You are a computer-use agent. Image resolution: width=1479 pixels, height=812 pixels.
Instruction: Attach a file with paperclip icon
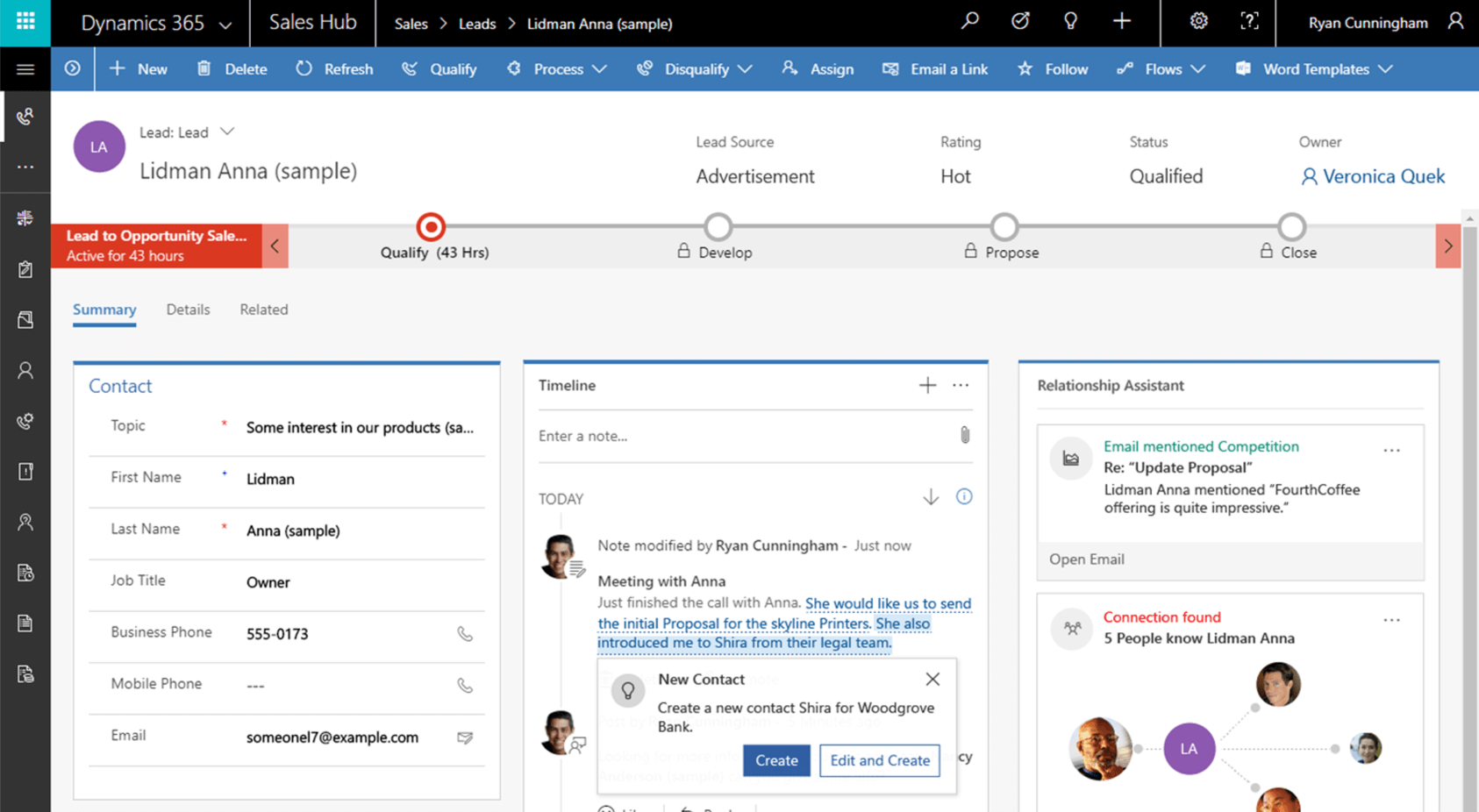[x=965, y=435]
